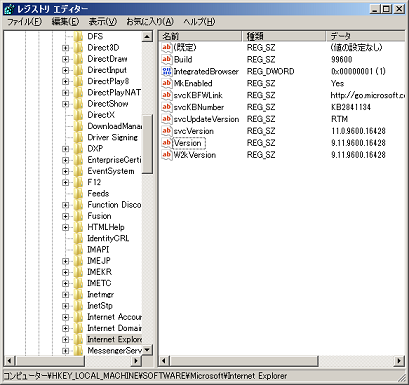Expand the DirectInput key
409x385 pixels.
66,70
